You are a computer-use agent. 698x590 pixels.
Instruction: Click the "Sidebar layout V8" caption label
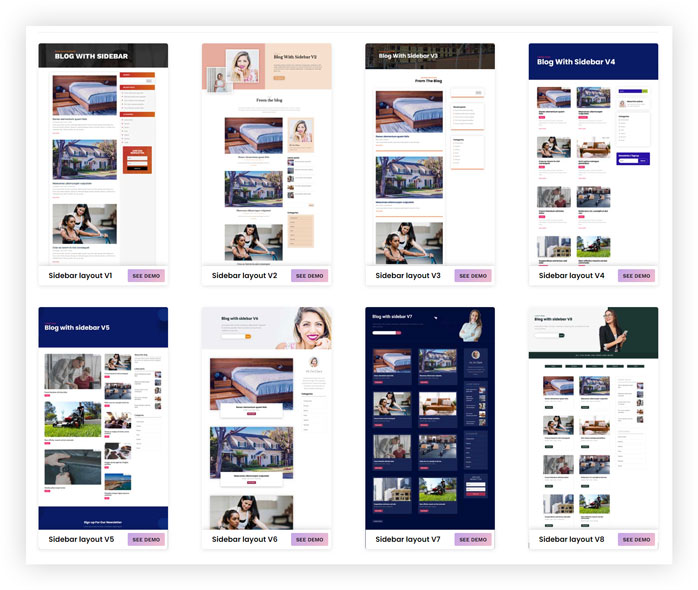click(x=571, y=540)
